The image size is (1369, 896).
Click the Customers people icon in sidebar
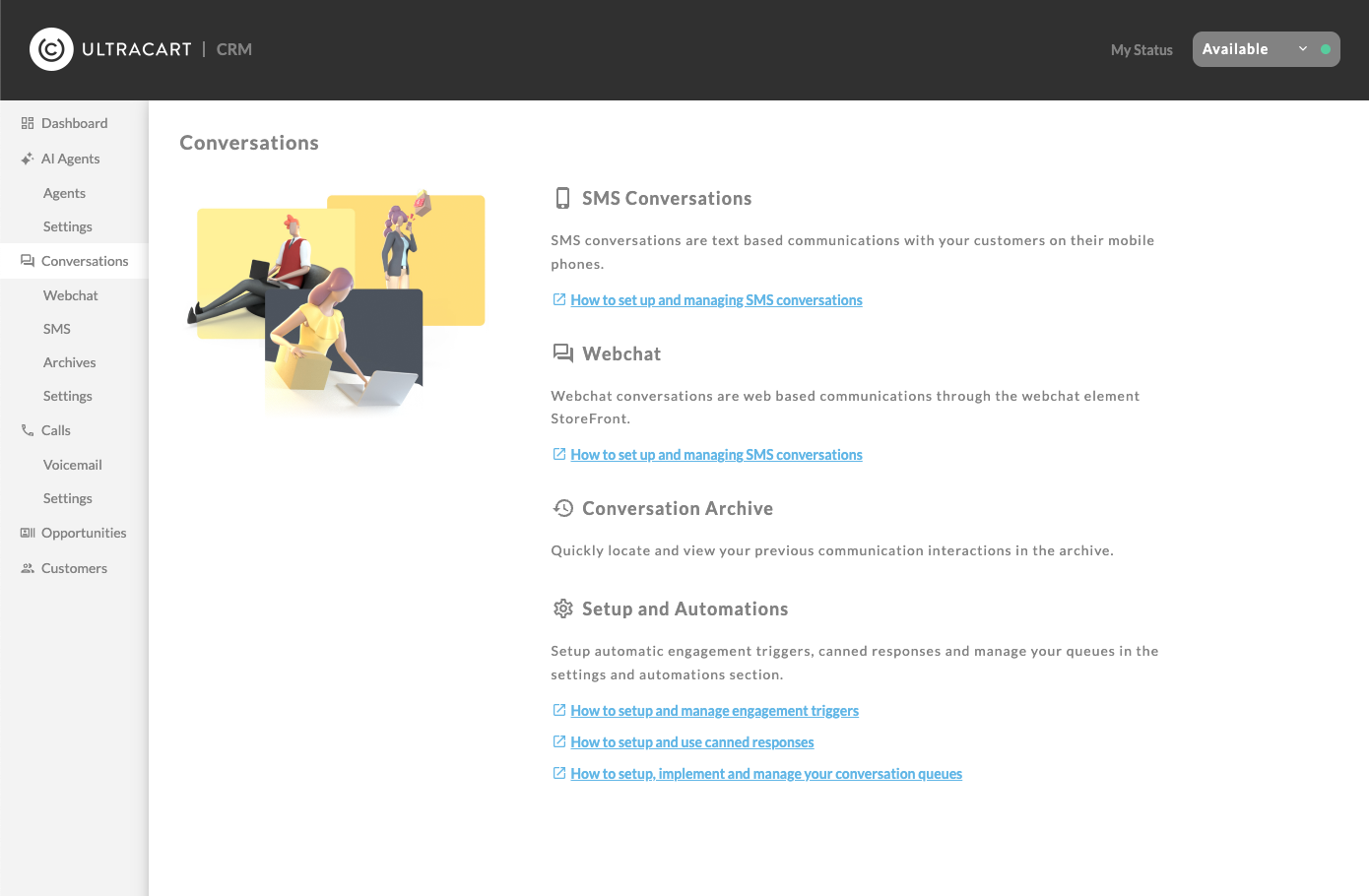pyautogui.click(x=28, y=568)
